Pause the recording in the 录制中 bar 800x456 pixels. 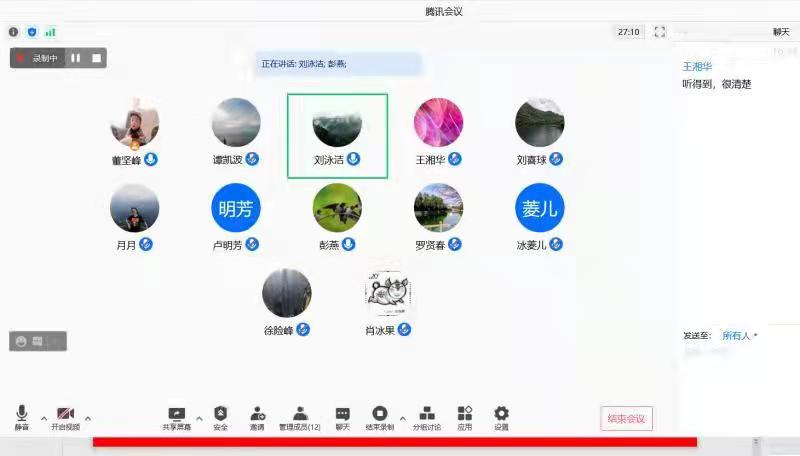click(75, 58)
